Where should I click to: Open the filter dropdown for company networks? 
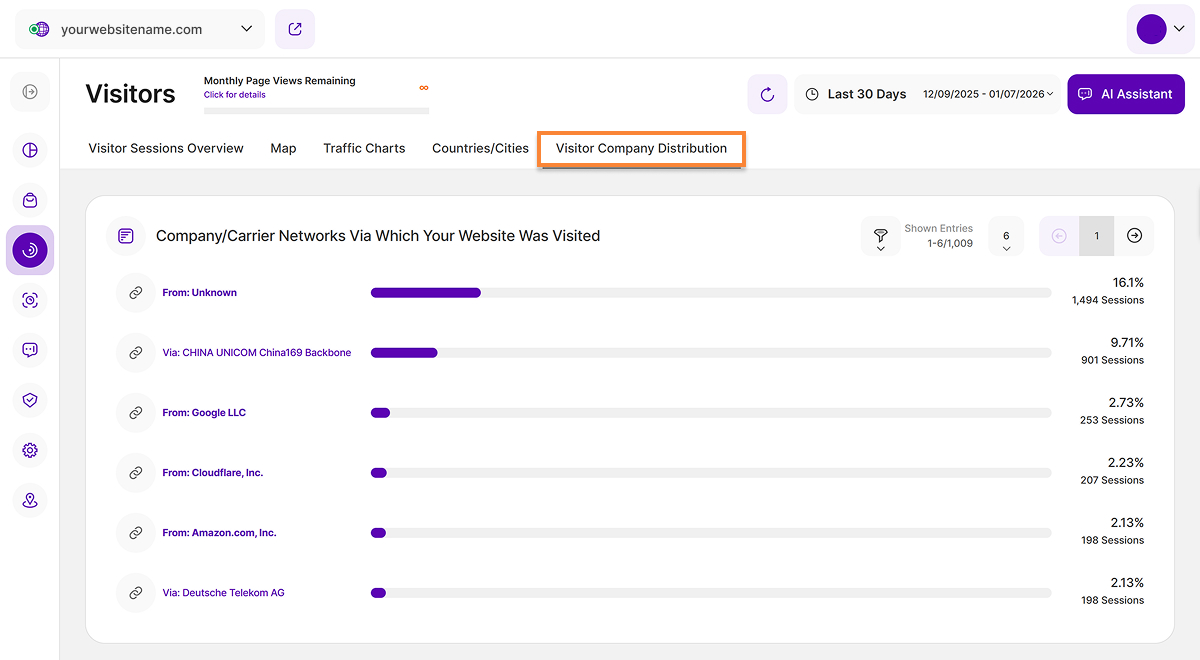point(880,237)
